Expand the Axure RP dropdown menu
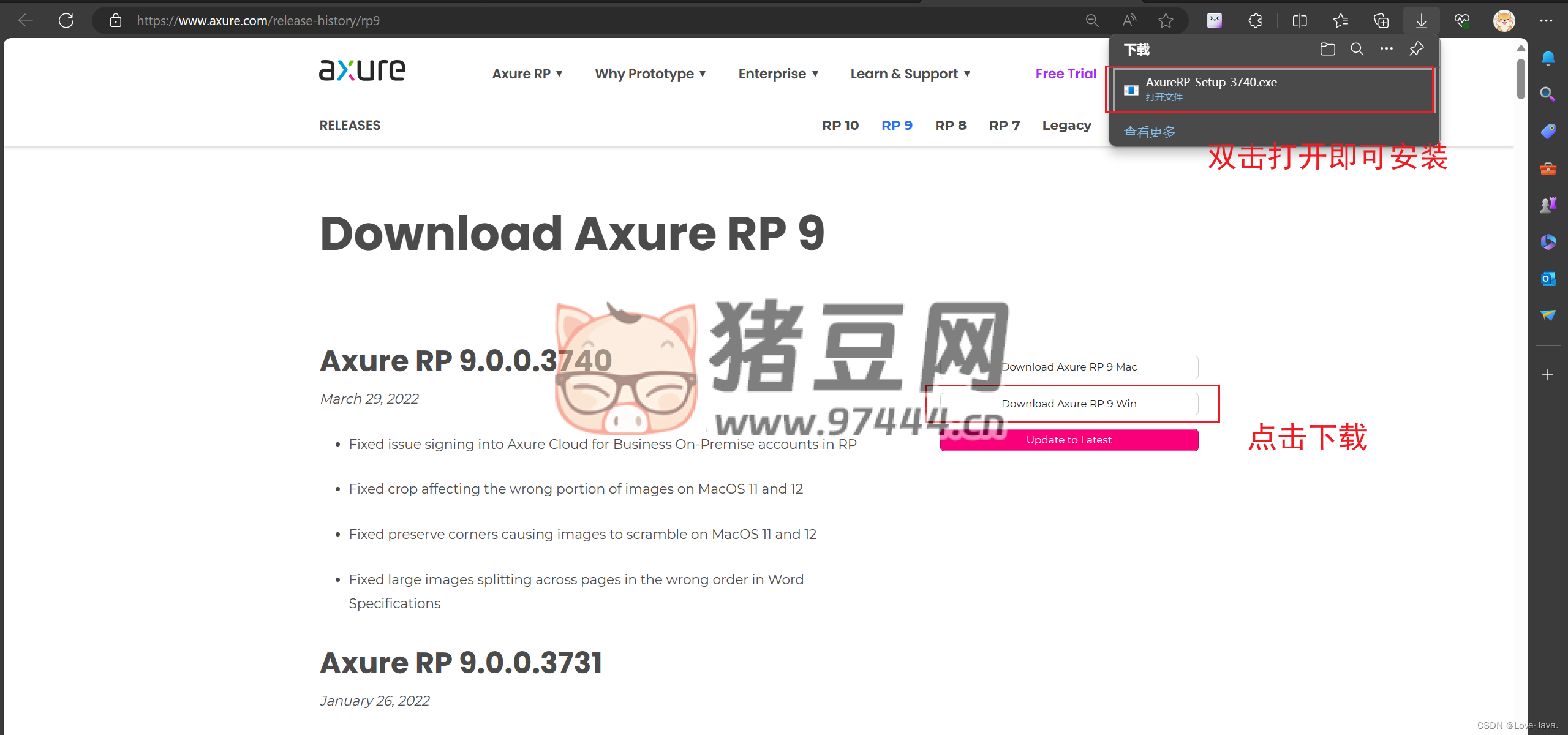This screenshot has width=1568, height=735. 527,73
